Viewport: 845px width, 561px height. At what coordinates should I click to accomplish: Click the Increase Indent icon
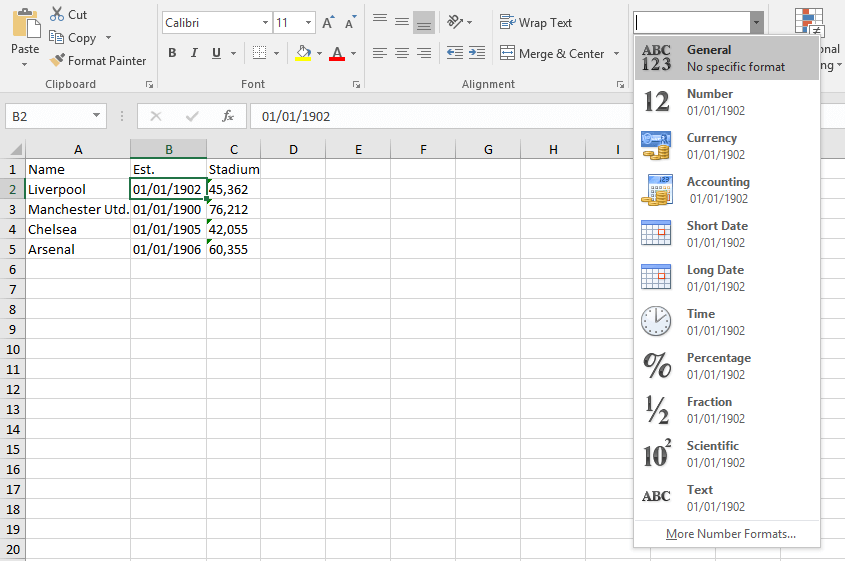[477, 53]
